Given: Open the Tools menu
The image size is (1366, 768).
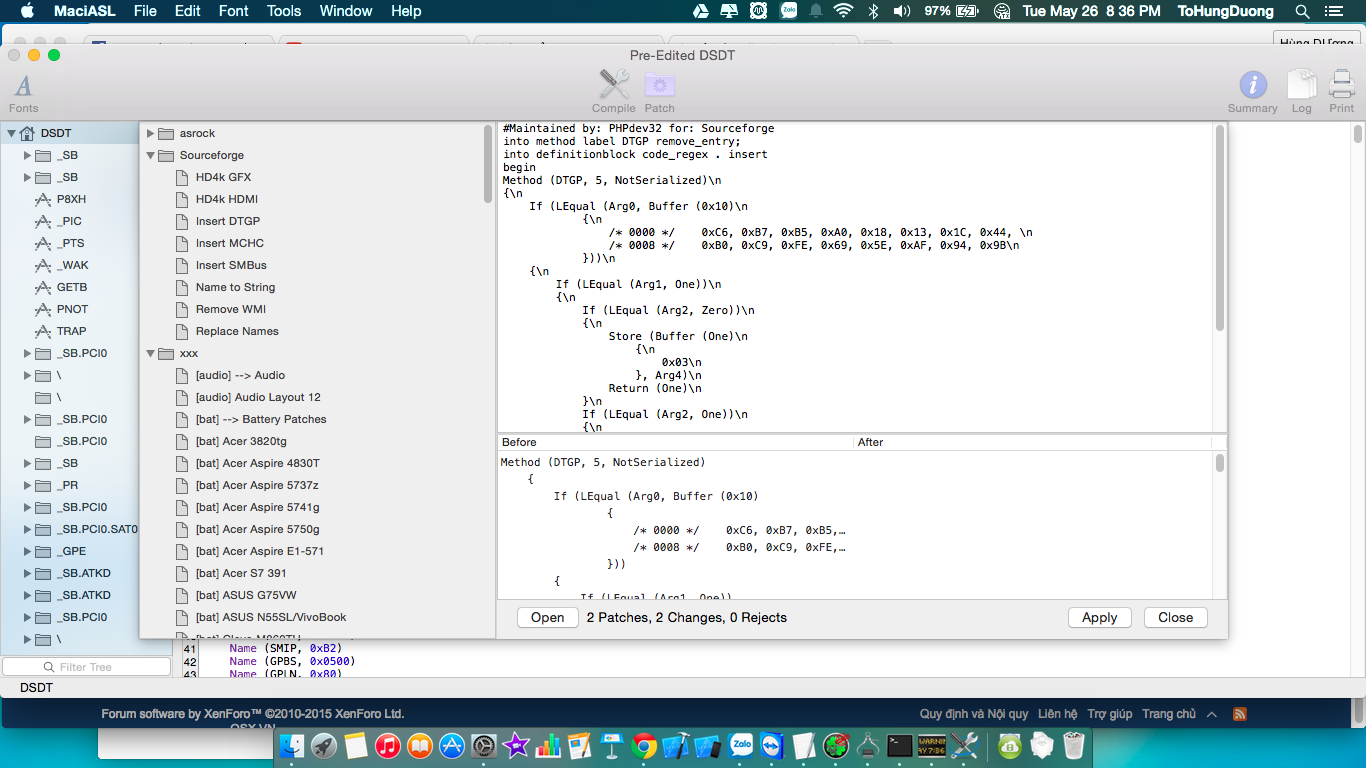Looking at the screenshot, I should [x=284, y=11].
